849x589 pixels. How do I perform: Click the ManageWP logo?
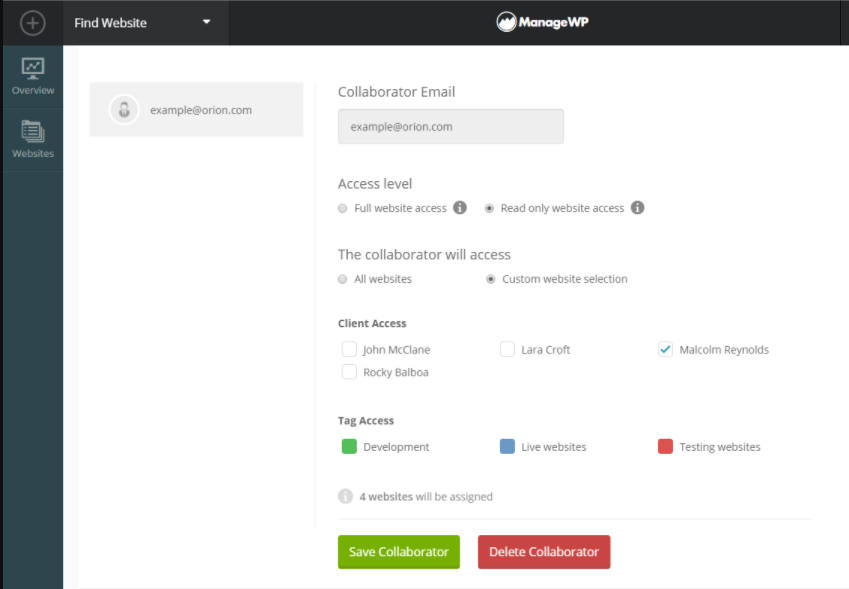pos(543,22)
